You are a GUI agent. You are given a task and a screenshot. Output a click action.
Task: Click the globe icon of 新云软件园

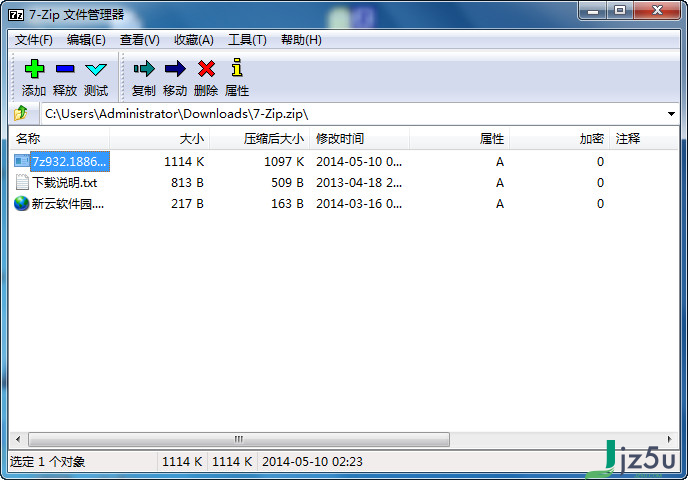click(22, 203)
